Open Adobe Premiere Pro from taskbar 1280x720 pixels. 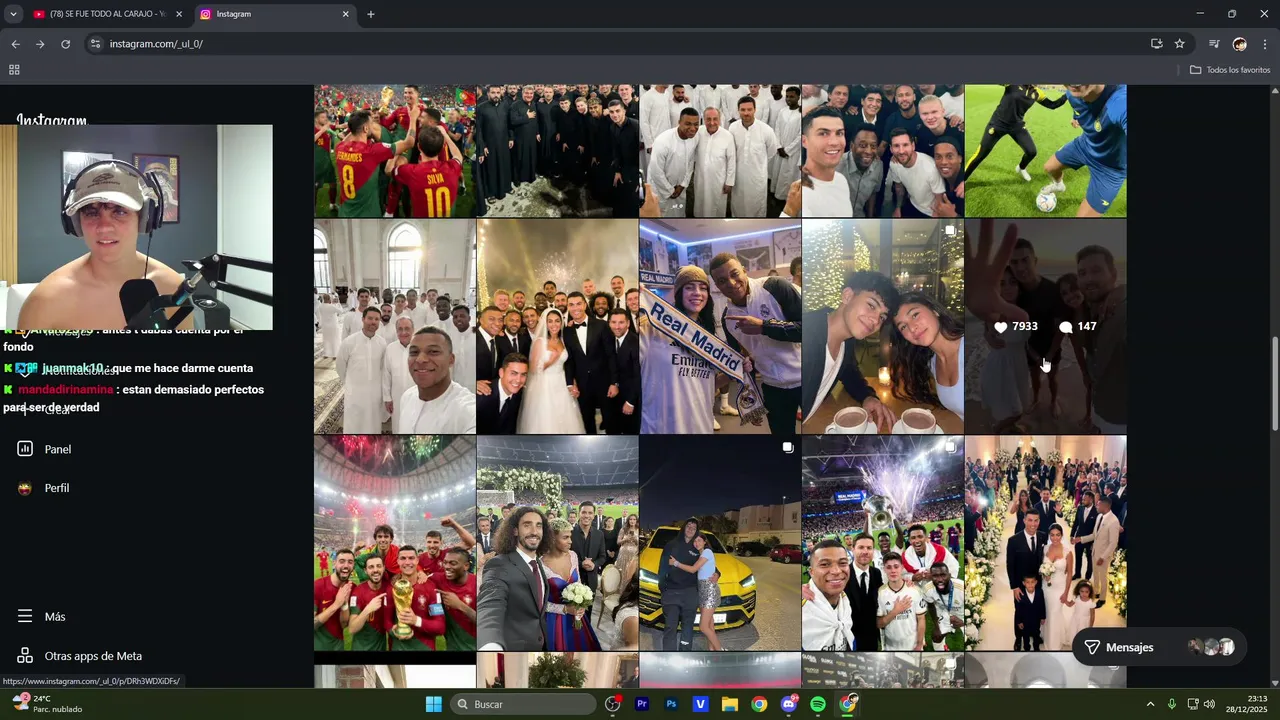click(642, 704)
